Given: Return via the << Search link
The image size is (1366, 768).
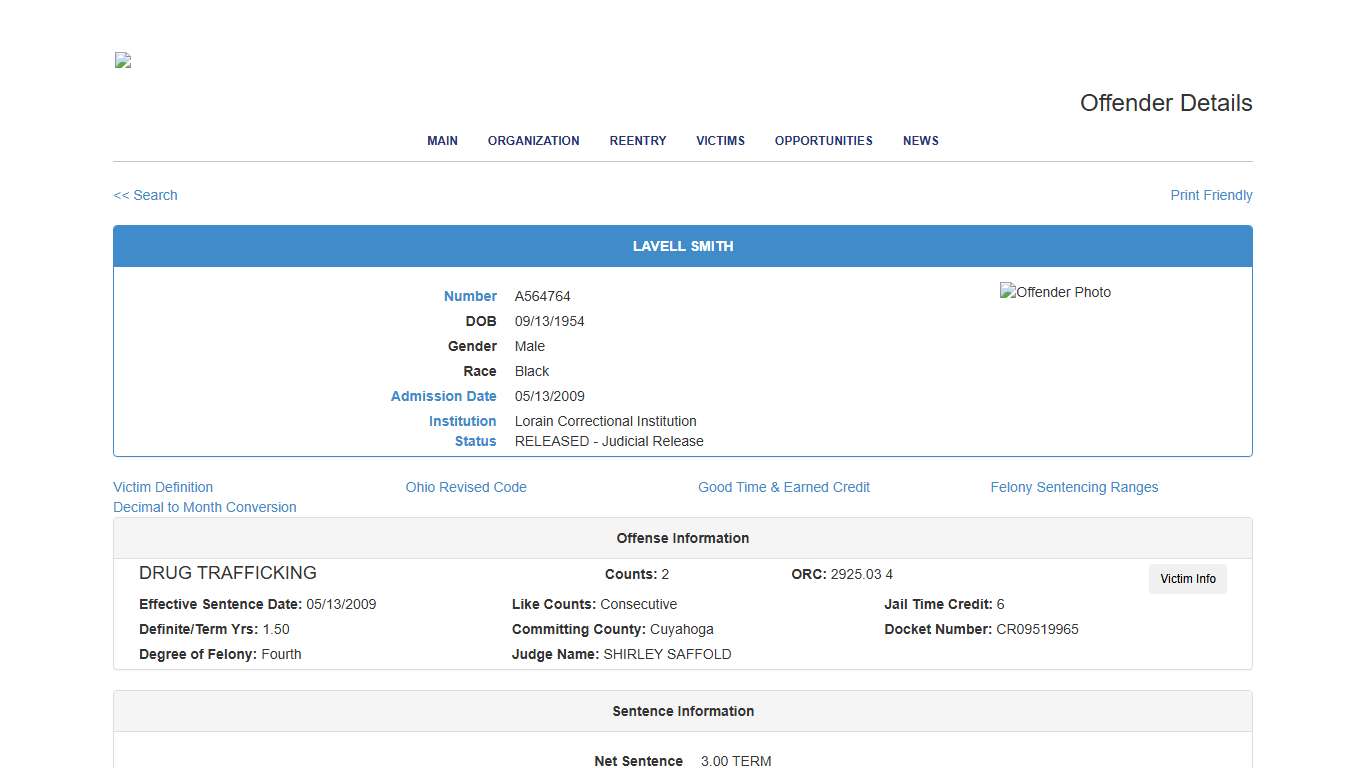Looking at the screenshot, I should (145, 195).
